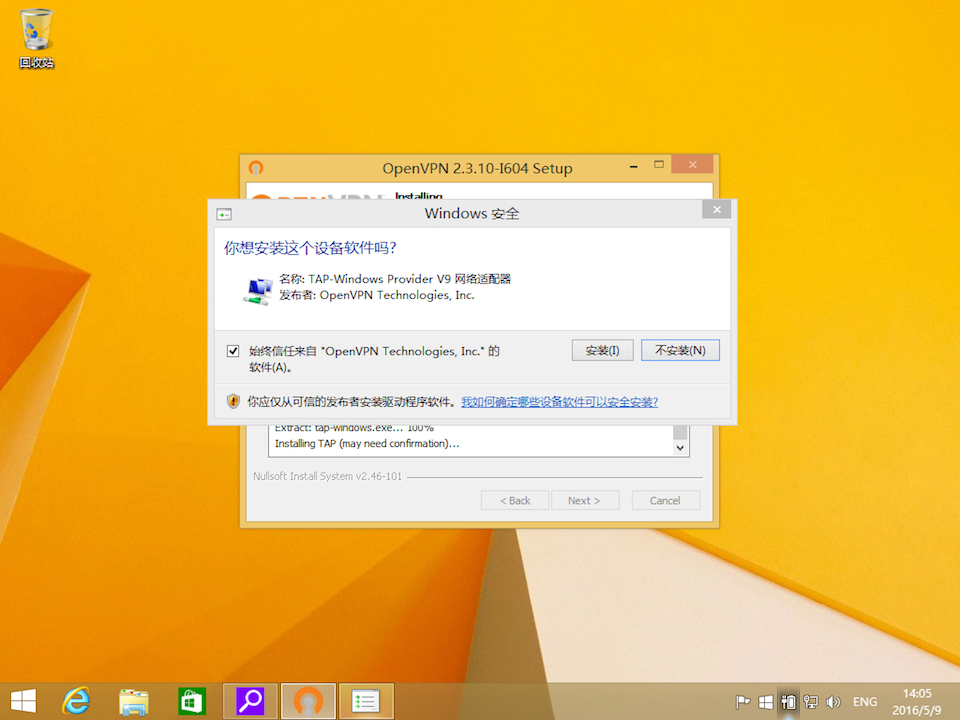Click the Nullsoft Install System v2.46-101 text
Image resolution: width=960 pixels, height=720 pixels.
[328, 476]
